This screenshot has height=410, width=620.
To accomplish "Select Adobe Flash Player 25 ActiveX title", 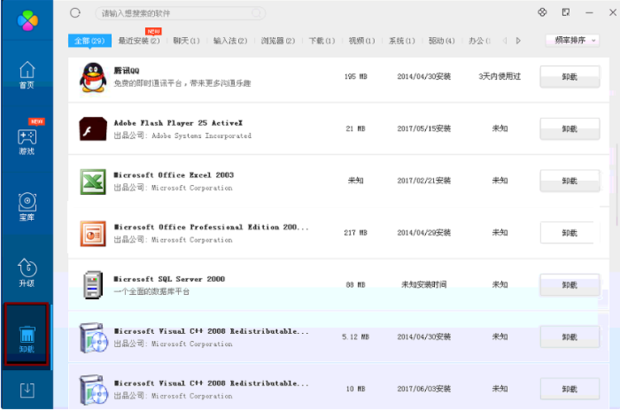I will coord(178,123).
